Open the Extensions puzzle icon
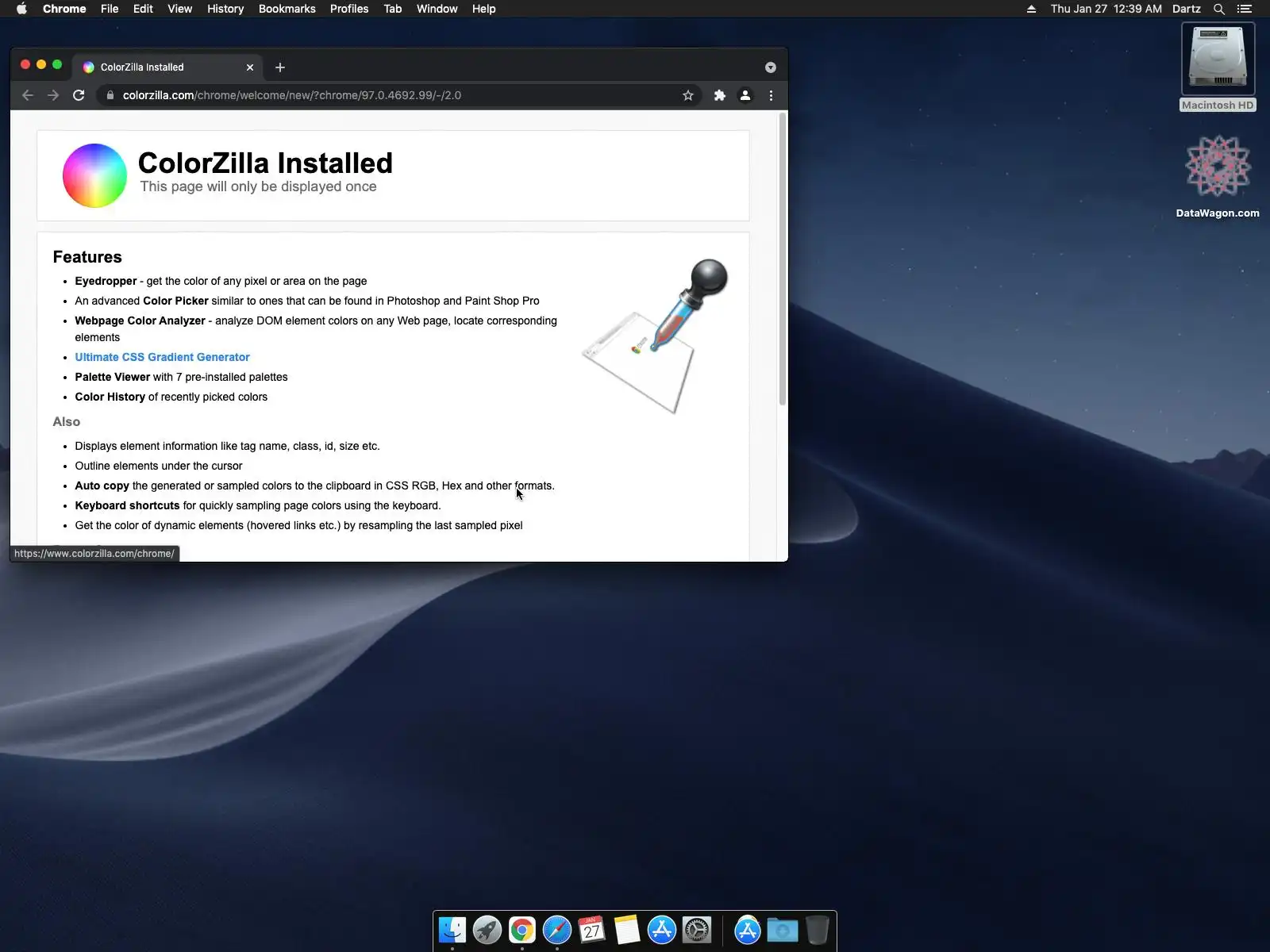The width and height of the screenshot is (1270, 952). (720, 95)
